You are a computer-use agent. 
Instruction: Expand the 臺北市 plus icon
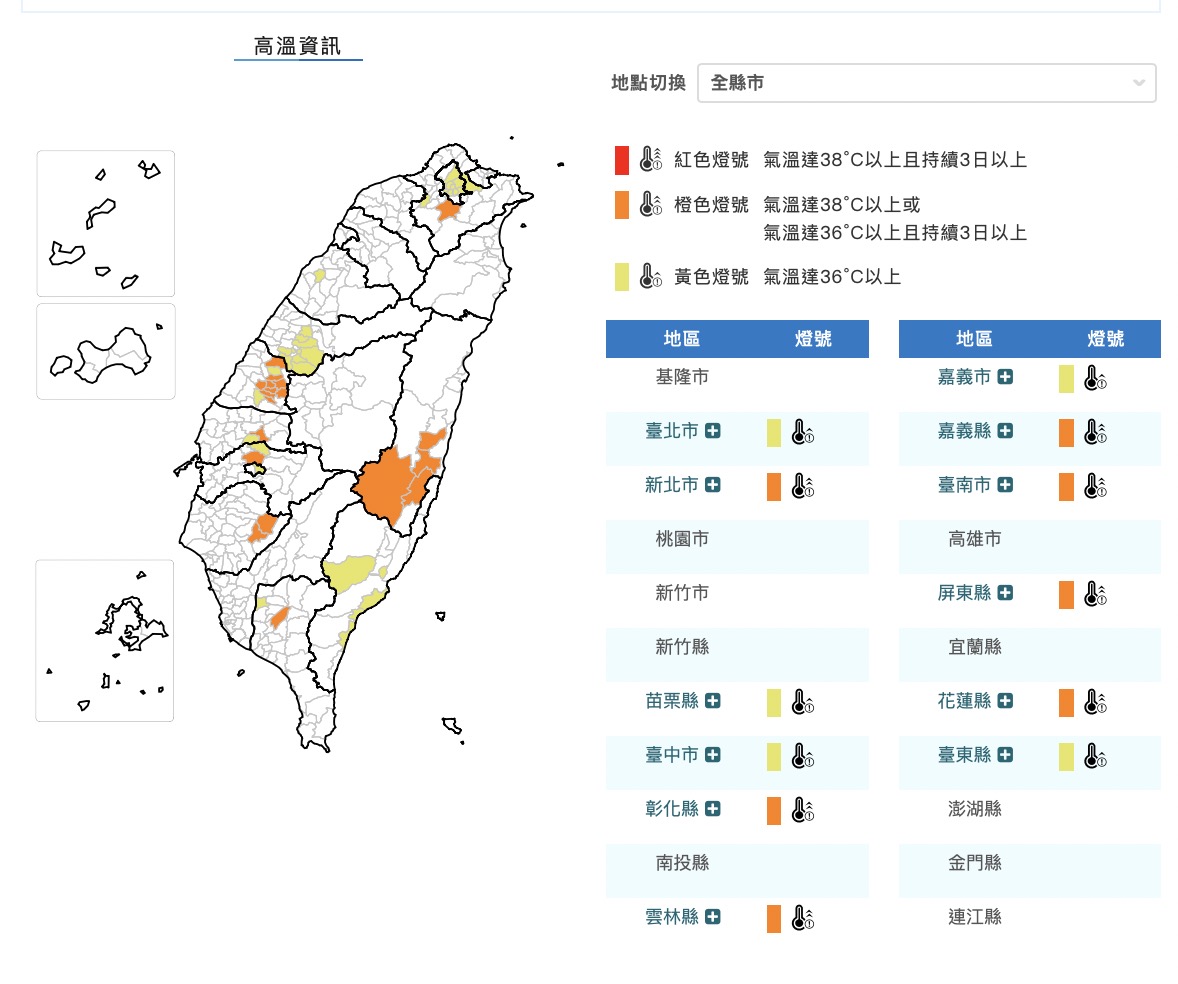tap(713, 430)
